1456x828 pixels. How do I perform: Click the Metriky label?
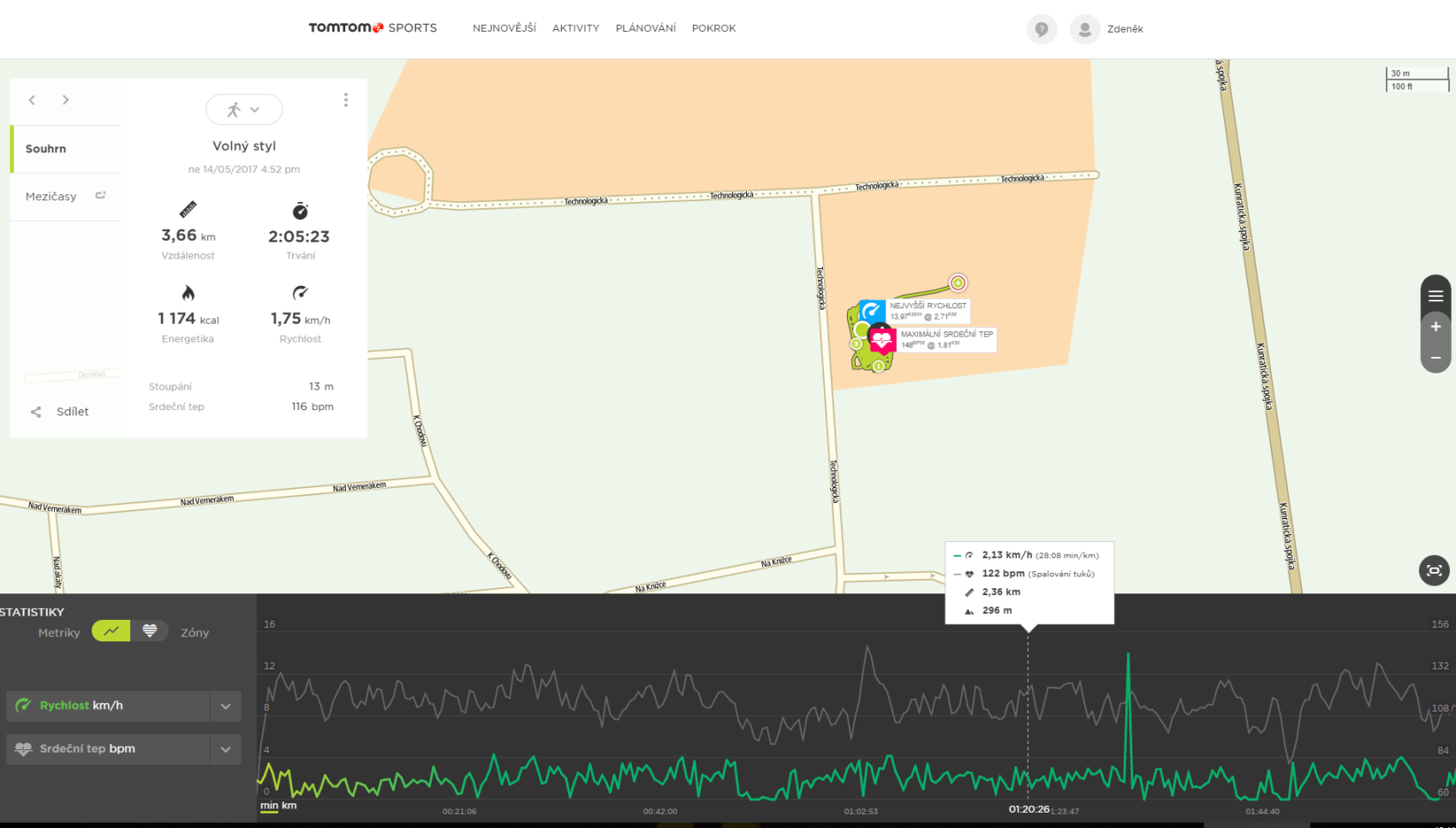click(x=59, y=633)
